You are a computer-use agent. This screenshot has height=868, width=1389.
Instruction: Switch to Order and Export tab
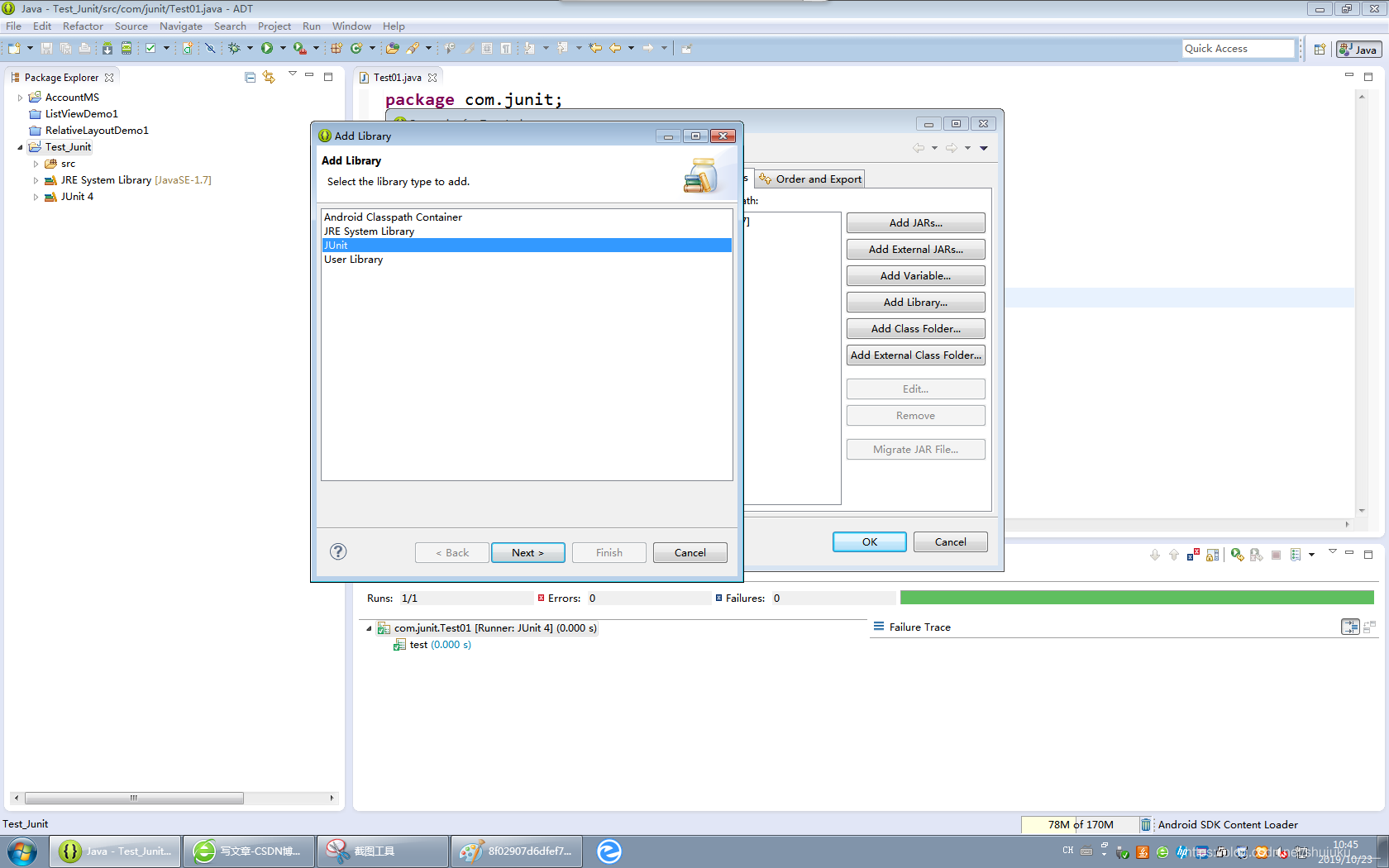(810, 179)
